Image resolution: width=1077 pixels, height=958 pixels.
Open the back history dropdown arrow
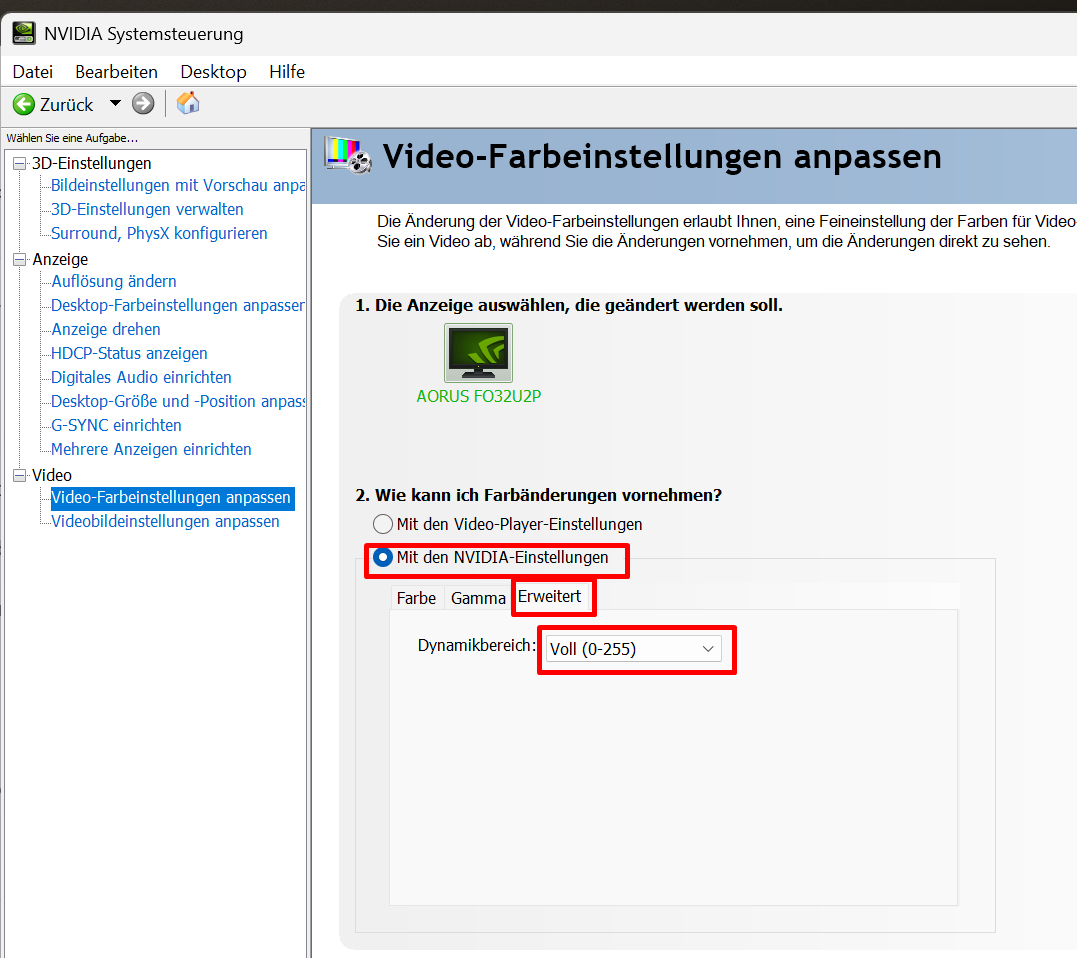(115, 104)
